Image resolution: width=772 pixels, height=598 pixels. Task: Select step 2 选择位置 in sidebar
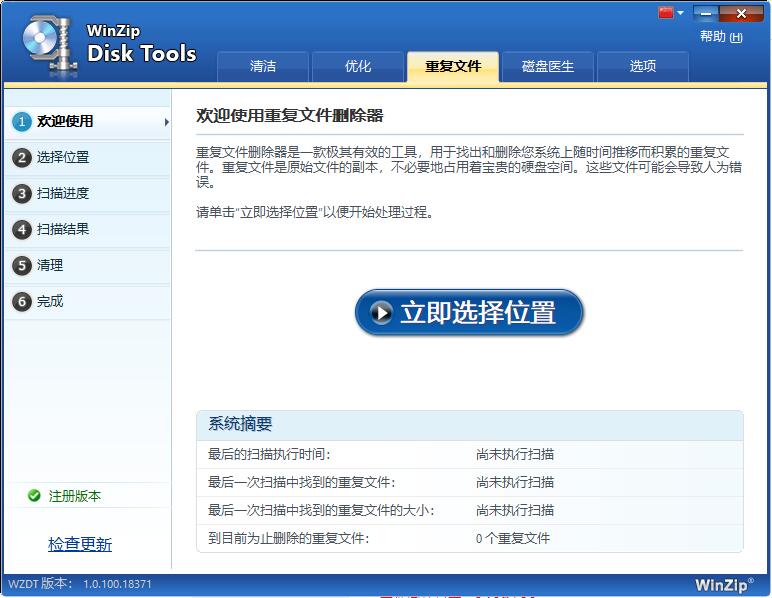[x=88, y=157]
